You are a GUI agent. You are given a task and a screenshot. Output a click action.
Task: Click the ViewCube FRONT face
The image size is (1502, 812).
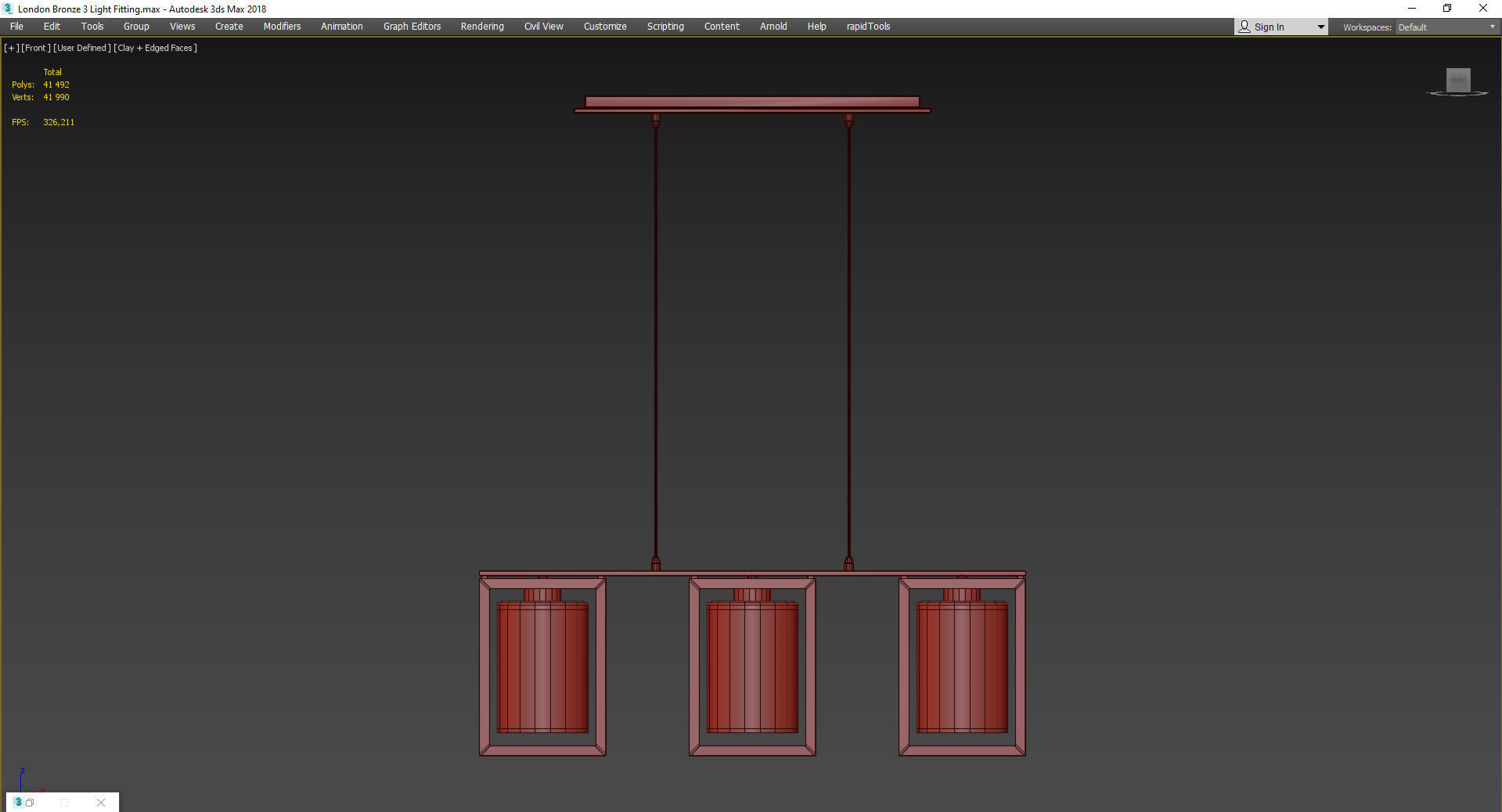(1458, 80)
